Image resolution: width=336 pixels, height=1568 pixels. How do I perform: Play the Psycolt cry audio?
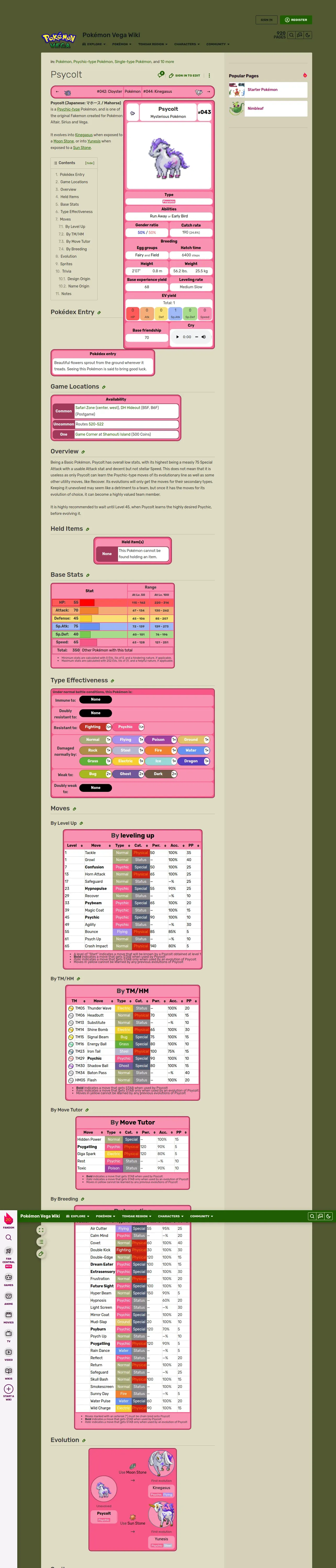(177, 337)
